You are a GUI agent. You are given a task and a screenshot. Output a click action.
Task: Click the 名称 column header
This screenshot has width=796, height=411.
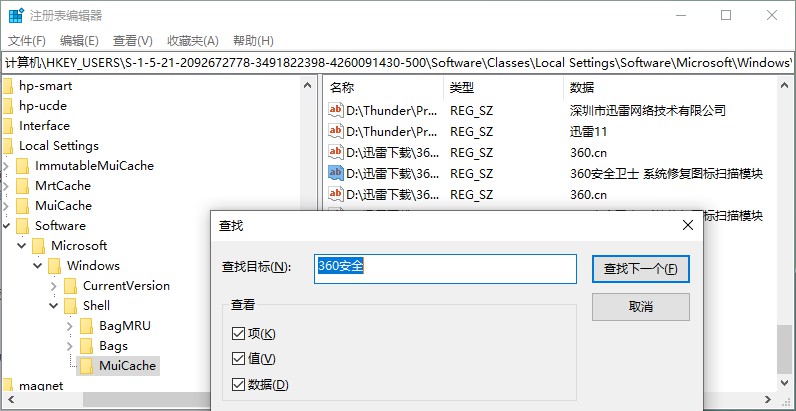point(383,88)
